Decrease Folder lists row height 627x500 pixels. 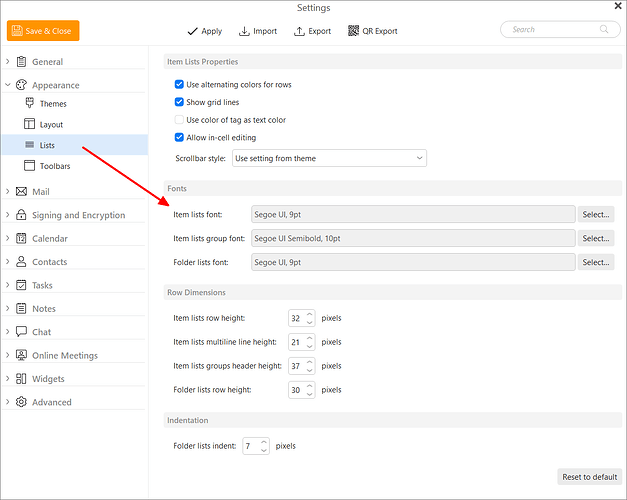[310, 394]
